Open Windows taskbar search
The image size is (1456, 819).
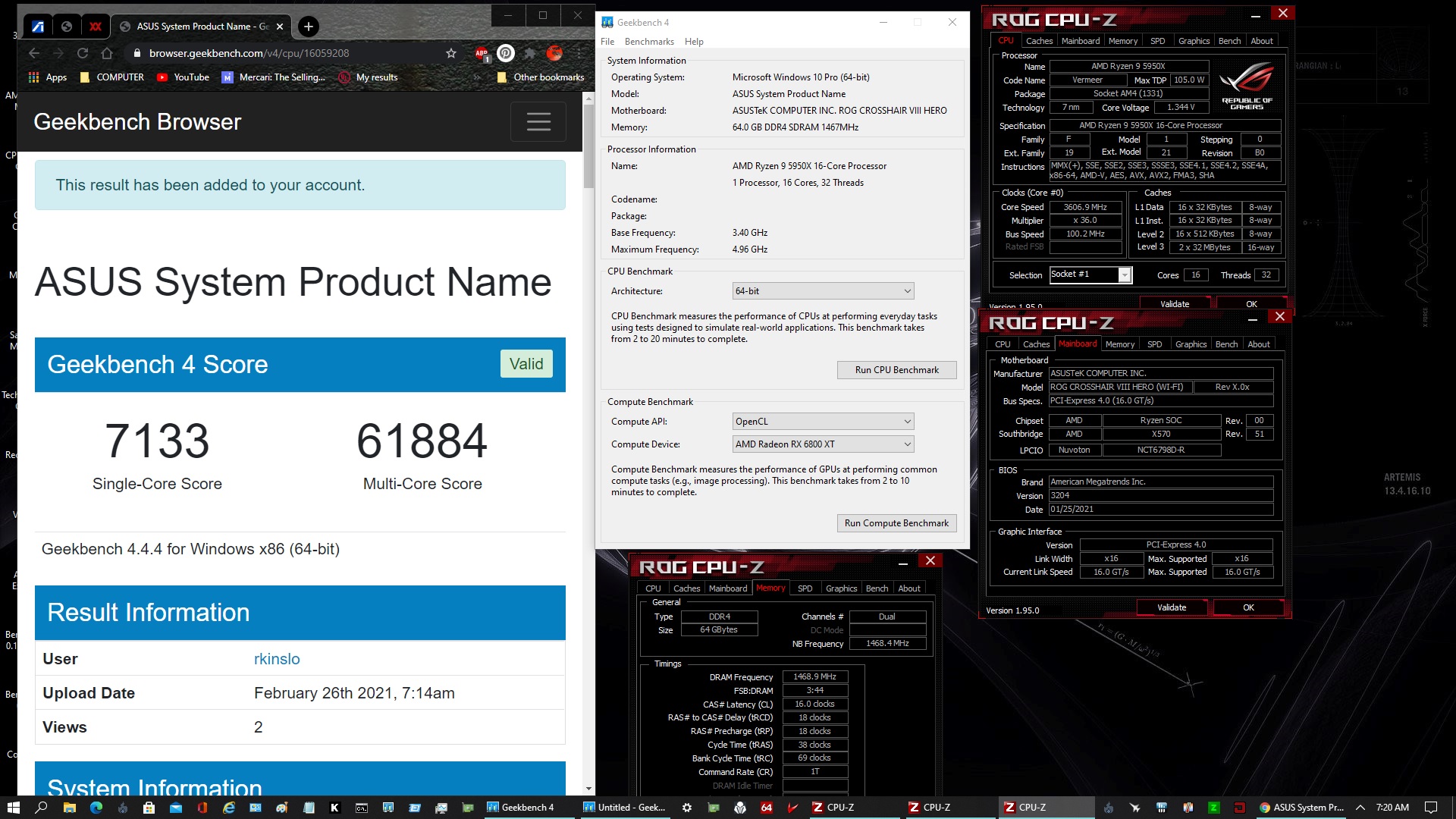[x=41, y=808]
